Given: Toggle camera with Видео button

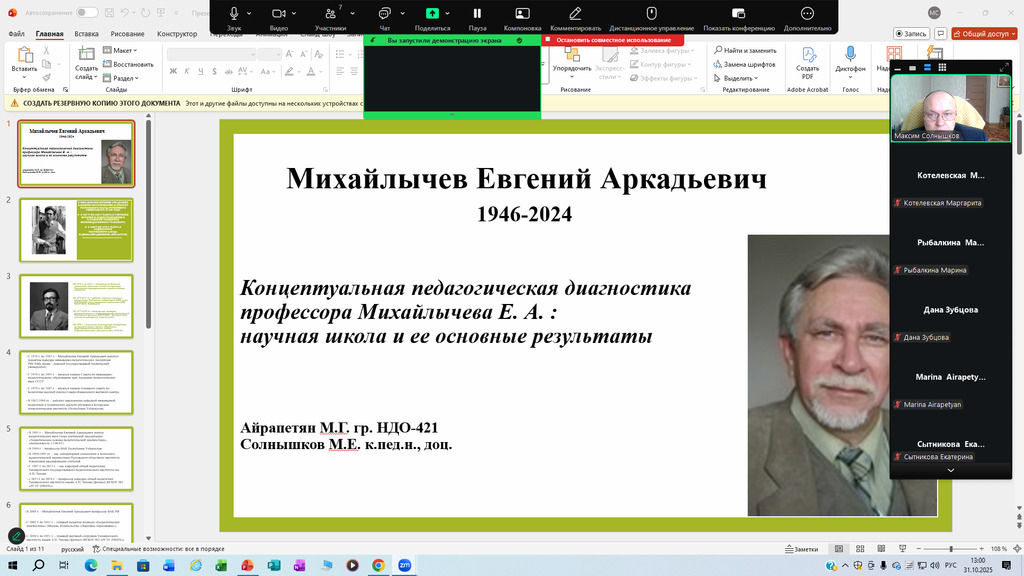Looking at the screenshot, I should 279,14.
